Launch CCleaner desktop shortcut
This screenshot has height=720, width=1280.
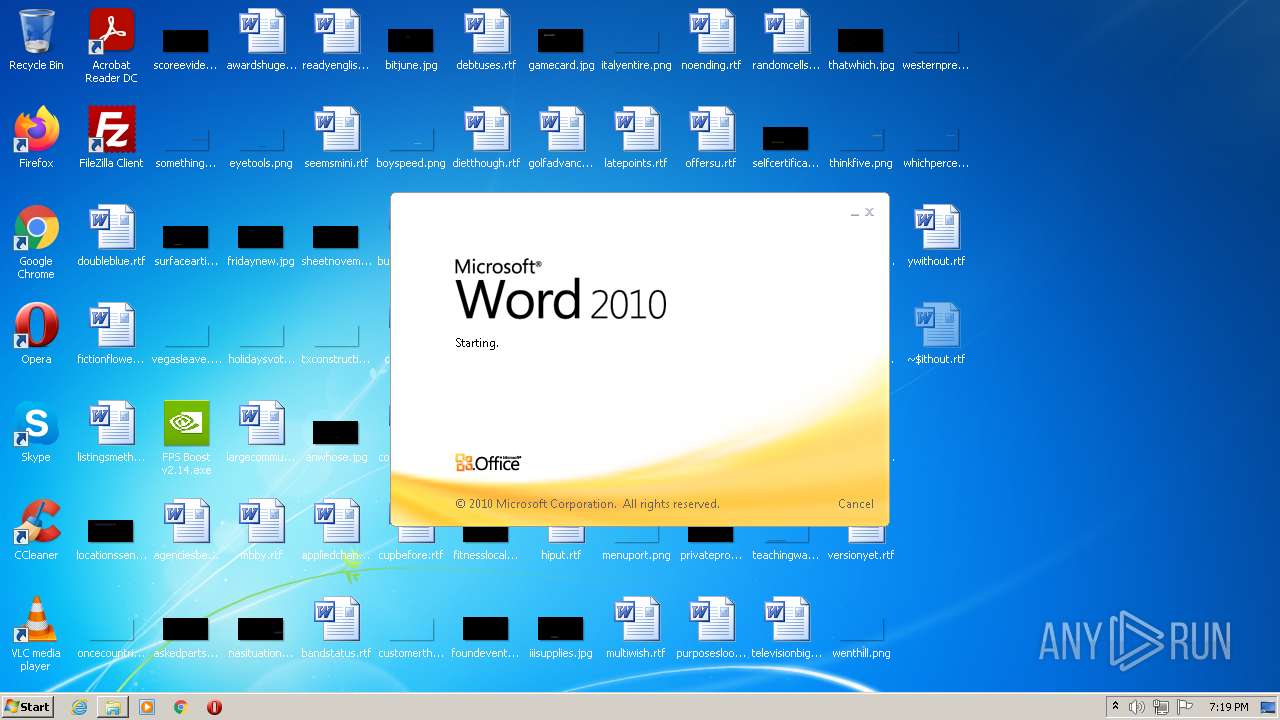36,522
